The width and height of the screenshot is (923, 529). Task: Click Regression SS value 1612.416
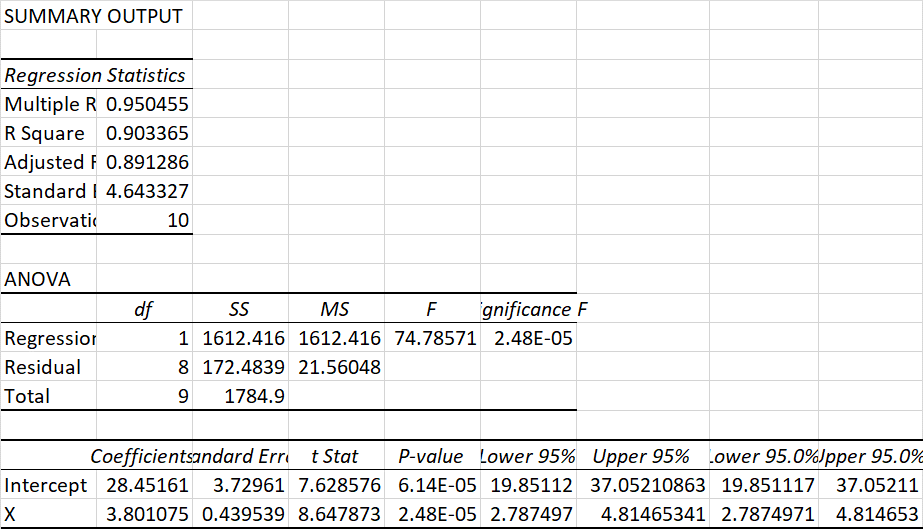click(x=244, y=338)
